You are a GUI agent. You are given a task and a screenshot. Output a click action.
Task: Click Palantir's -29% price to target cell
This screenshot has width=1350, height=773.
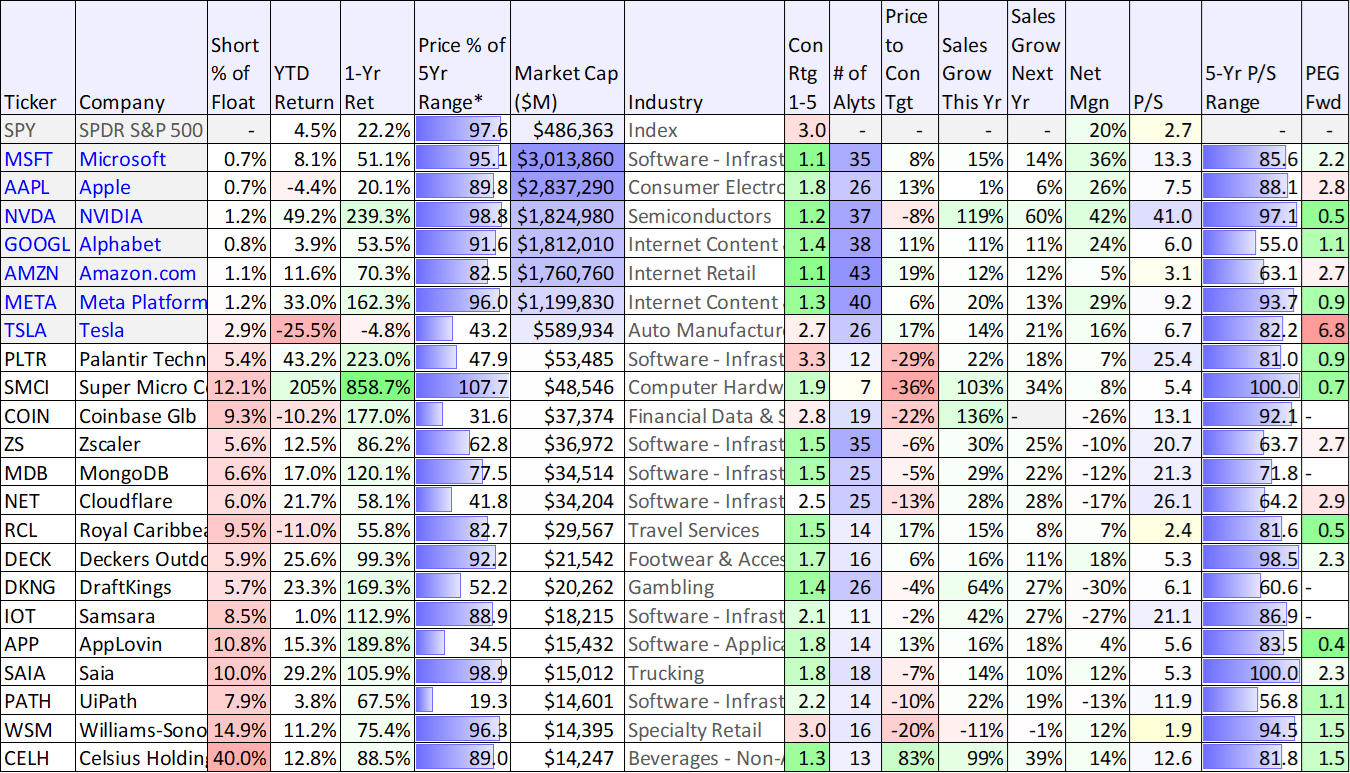point(908,359)
